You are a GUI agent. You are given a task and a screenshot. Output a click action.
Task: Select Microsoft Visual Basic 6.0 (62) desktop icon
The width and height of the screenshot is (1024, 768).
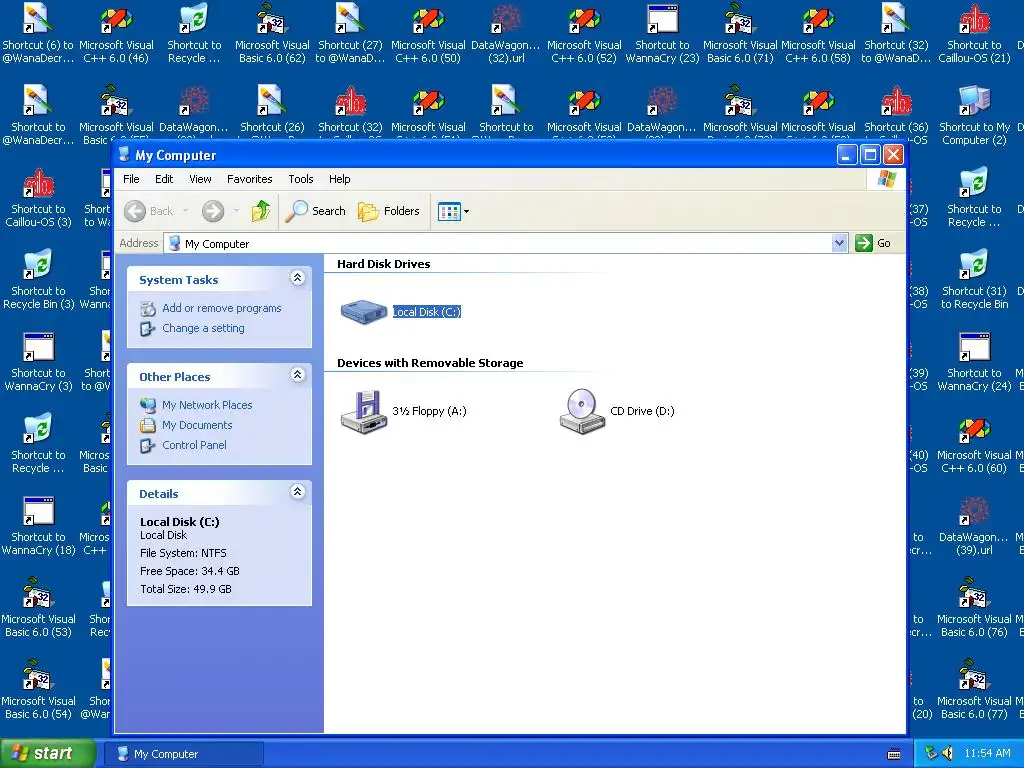pyautogui.click(x=272, y=34)
